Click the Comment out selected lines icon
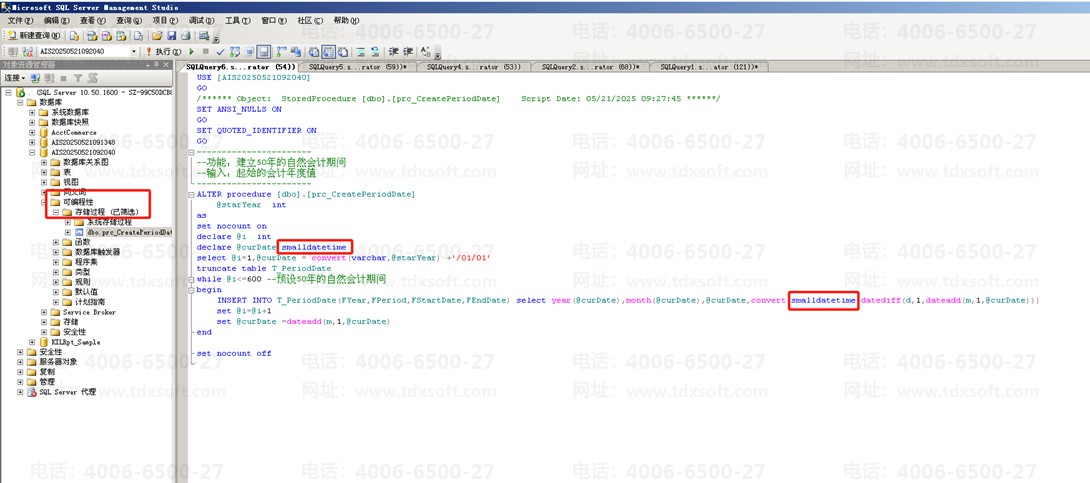This screenshot has height=483, width=1090. pyautogui.click(x=361, y=52)
